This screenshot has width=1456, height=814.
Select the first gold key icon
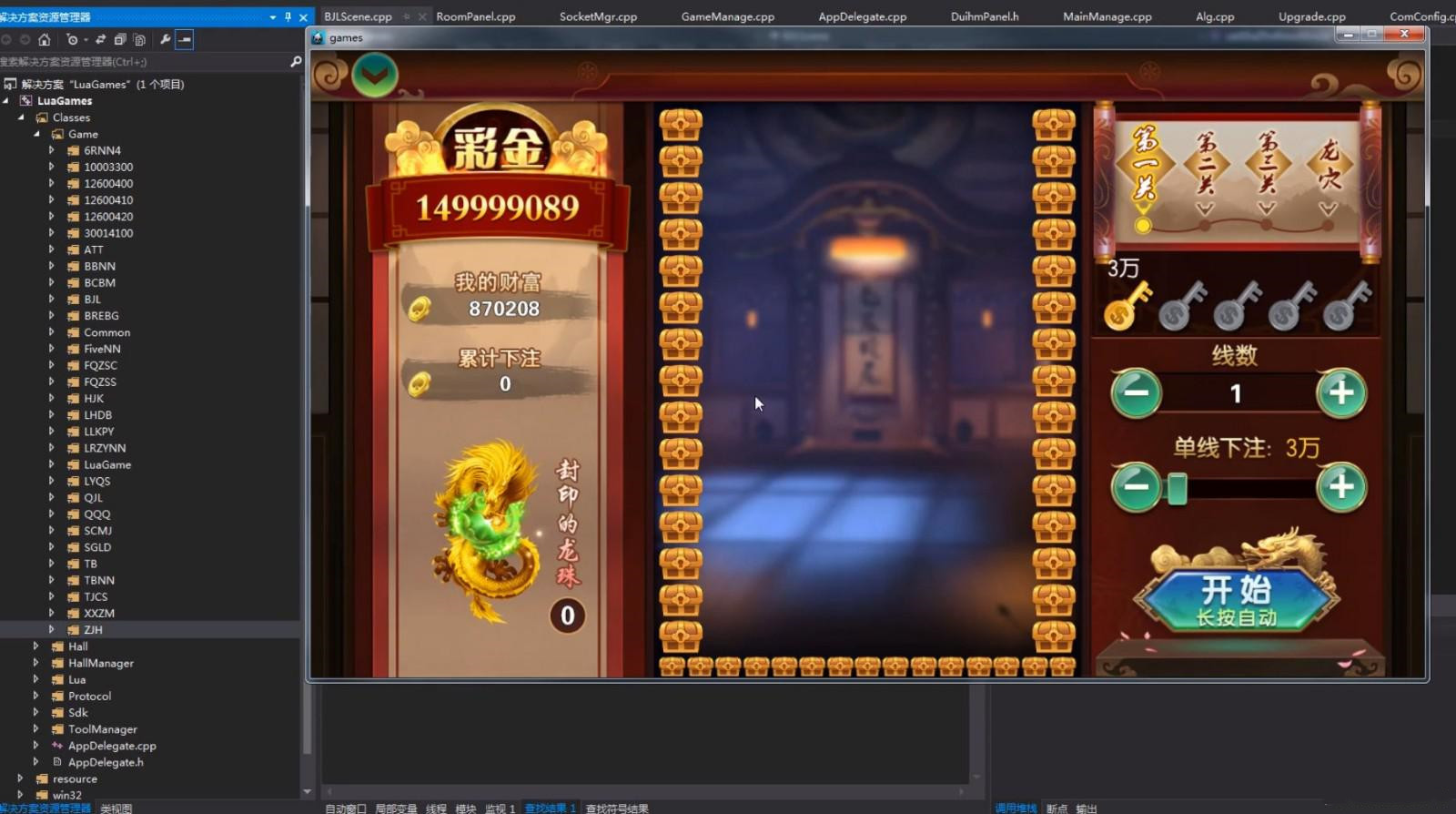[1127, 305]
